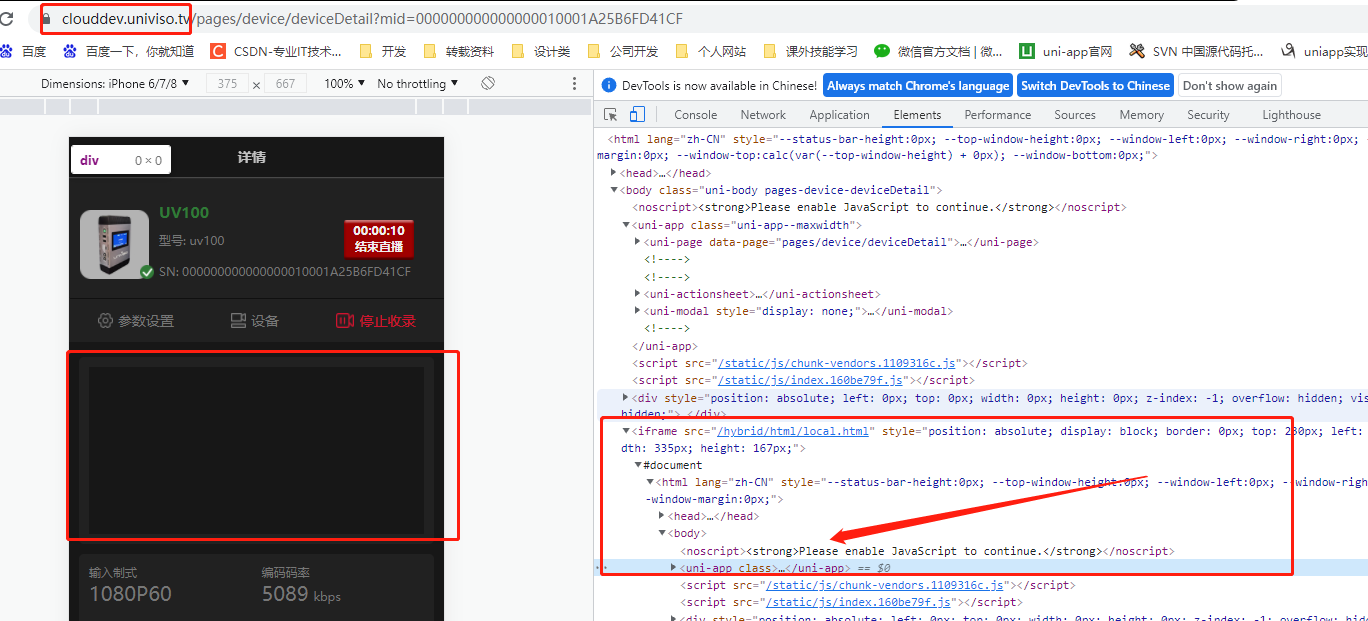Open the Console tab
This screenshot has width=1368, height=621.
click(695, 115)
